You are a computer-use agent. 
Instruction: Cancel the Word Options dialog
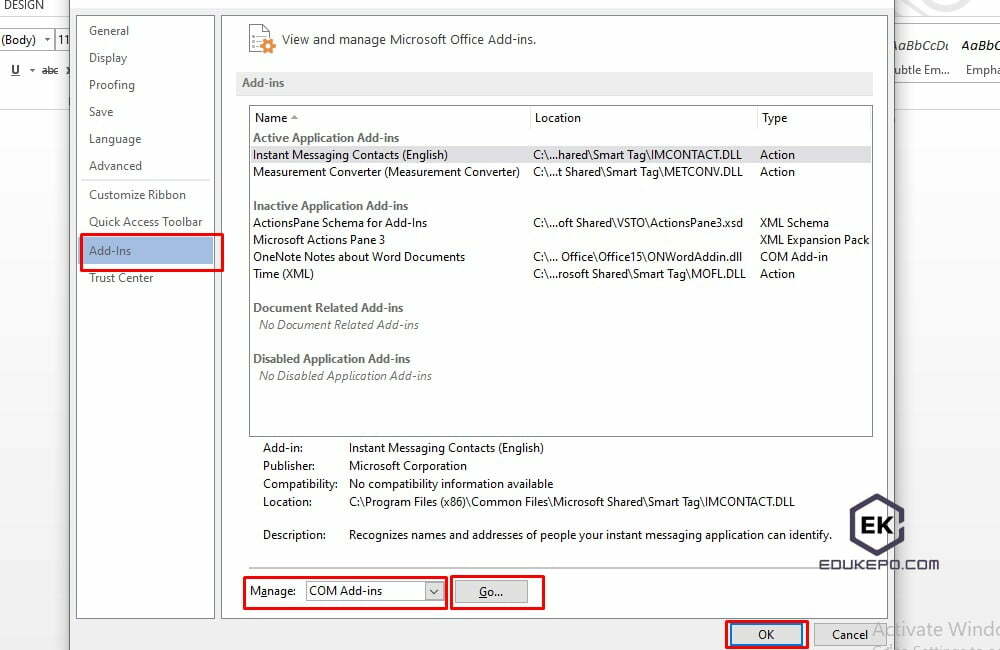pos(848,634)
